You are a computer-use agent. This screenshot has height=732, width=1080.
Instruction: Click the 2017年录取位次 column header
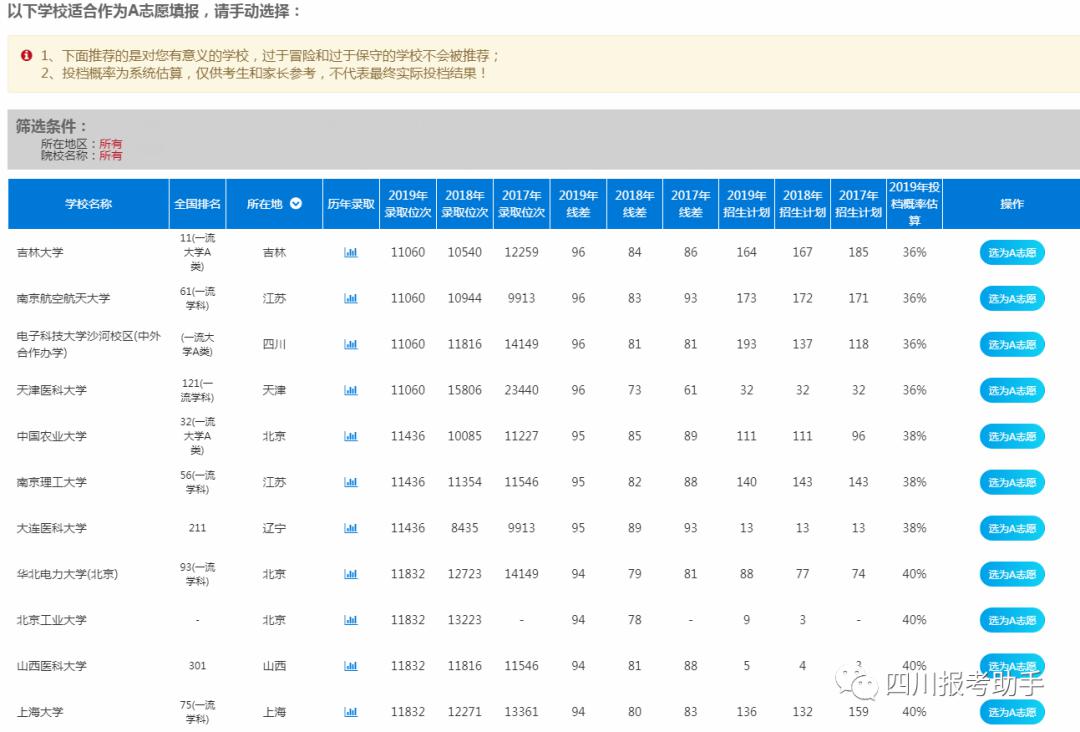(x=521, y=204)
